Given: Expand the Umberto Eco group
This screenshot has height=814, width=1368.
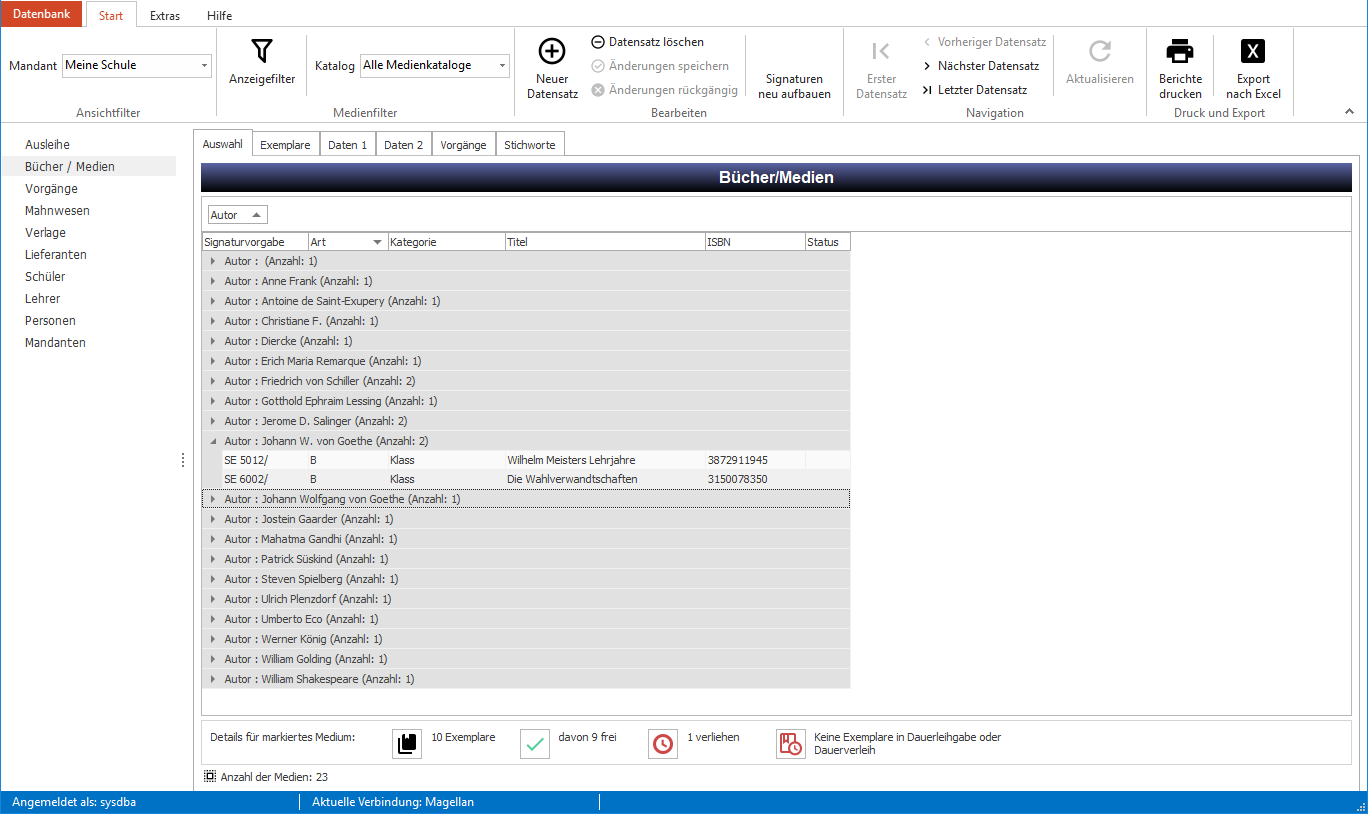Looking at the screenshot, I should tap(212, 619).
